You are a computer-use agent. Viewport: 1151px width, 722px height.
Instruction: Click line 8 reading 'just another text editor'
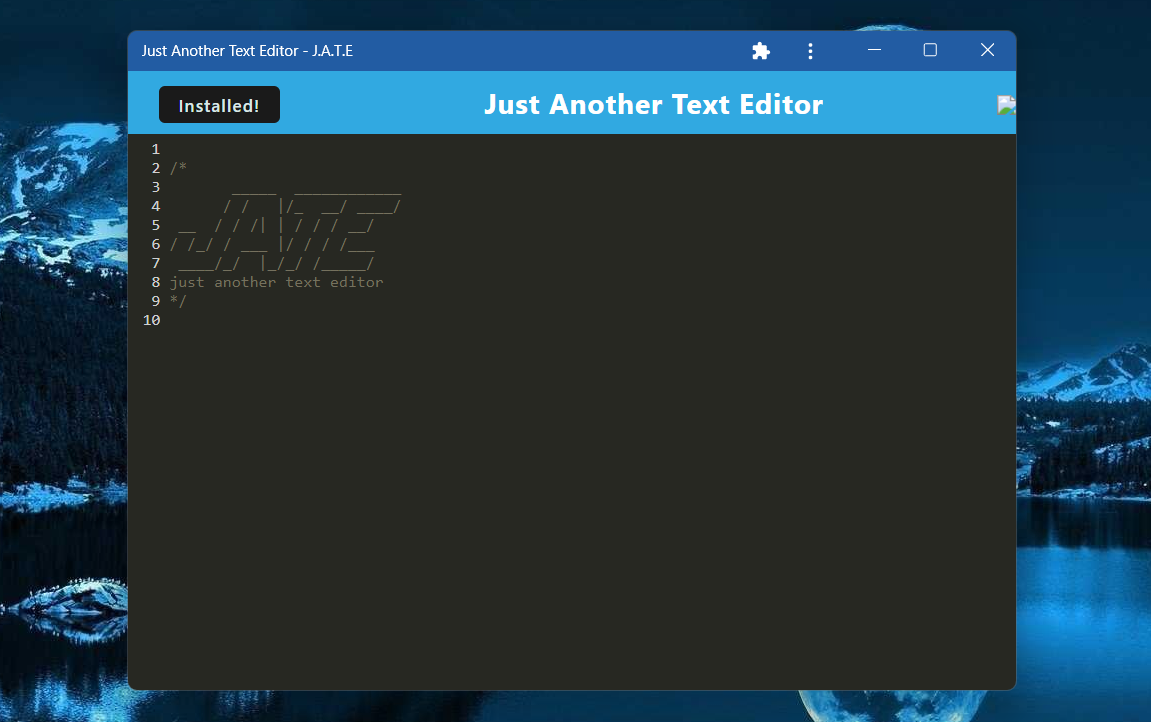pyautogui.click(x=277, y=282)
